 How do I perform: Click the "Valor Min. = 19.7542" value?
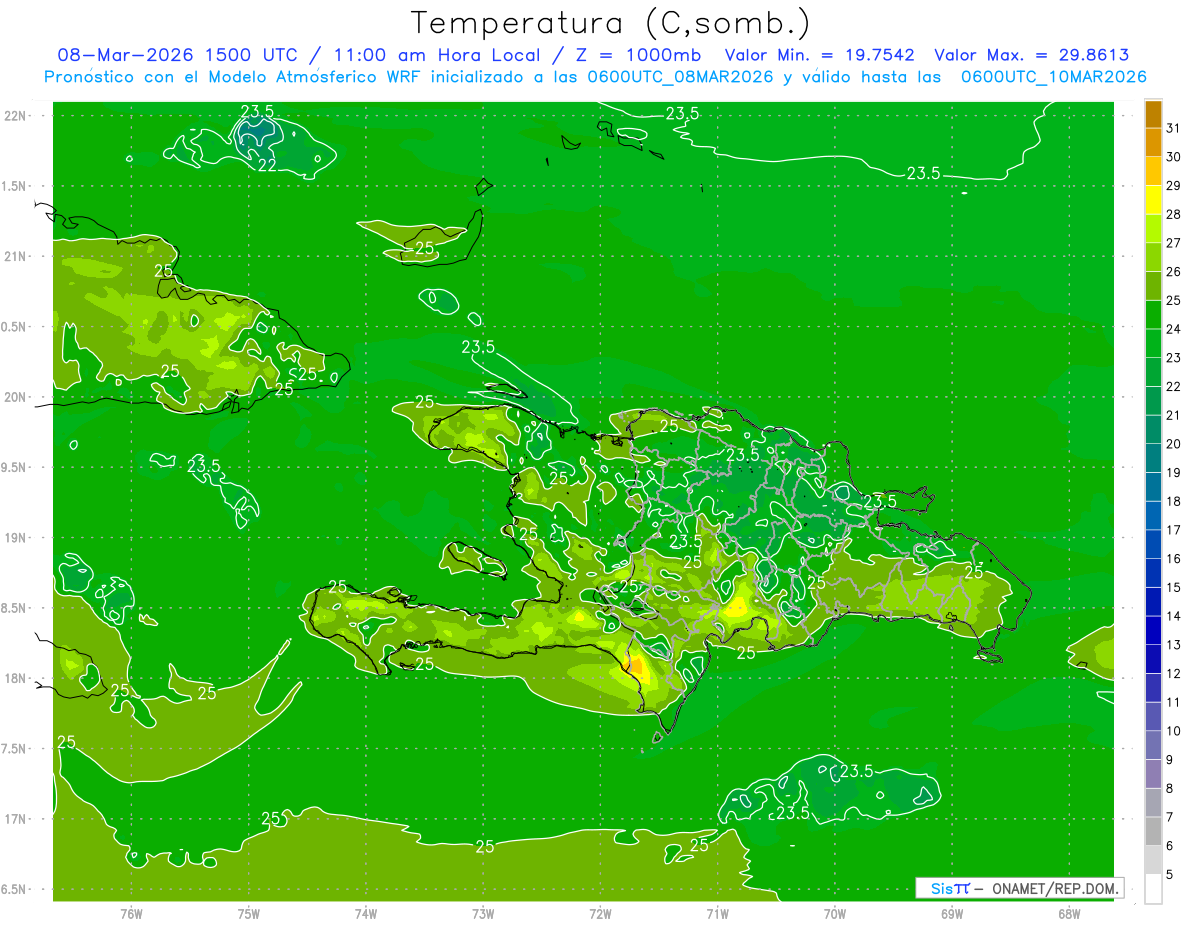click(819, 55)
